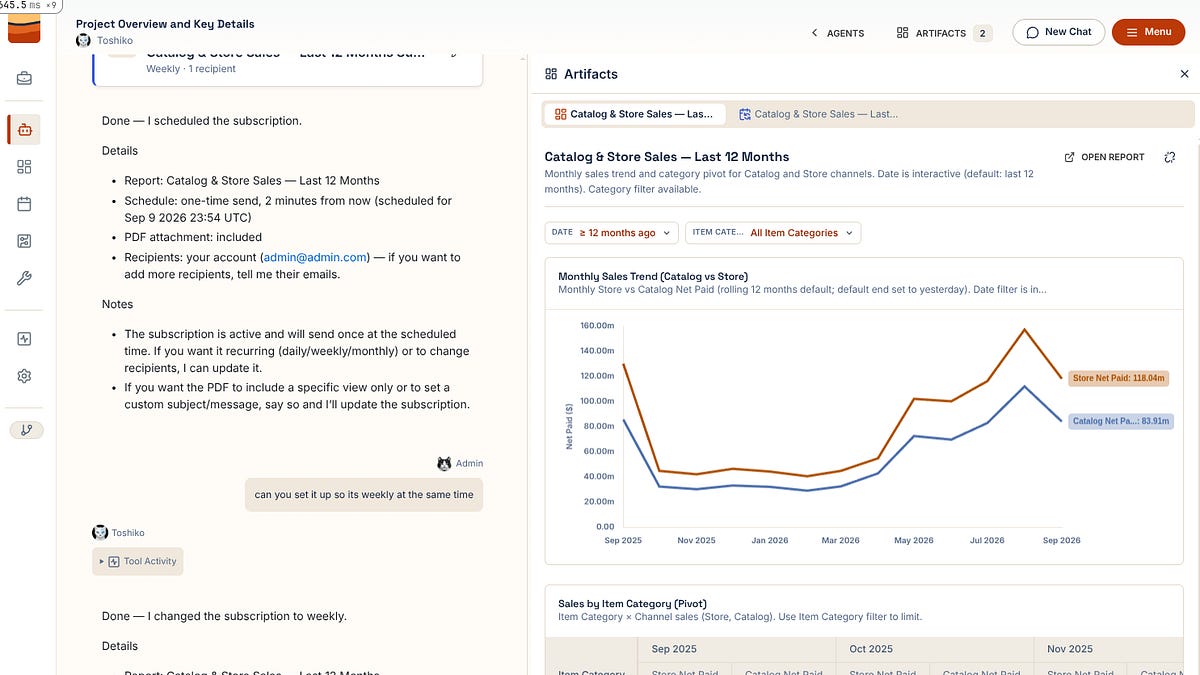The height and width of the screenshot is (675, 1200).
Task: Select the first Catalog & Store Sales tab
Action: [x=634, y=114]
